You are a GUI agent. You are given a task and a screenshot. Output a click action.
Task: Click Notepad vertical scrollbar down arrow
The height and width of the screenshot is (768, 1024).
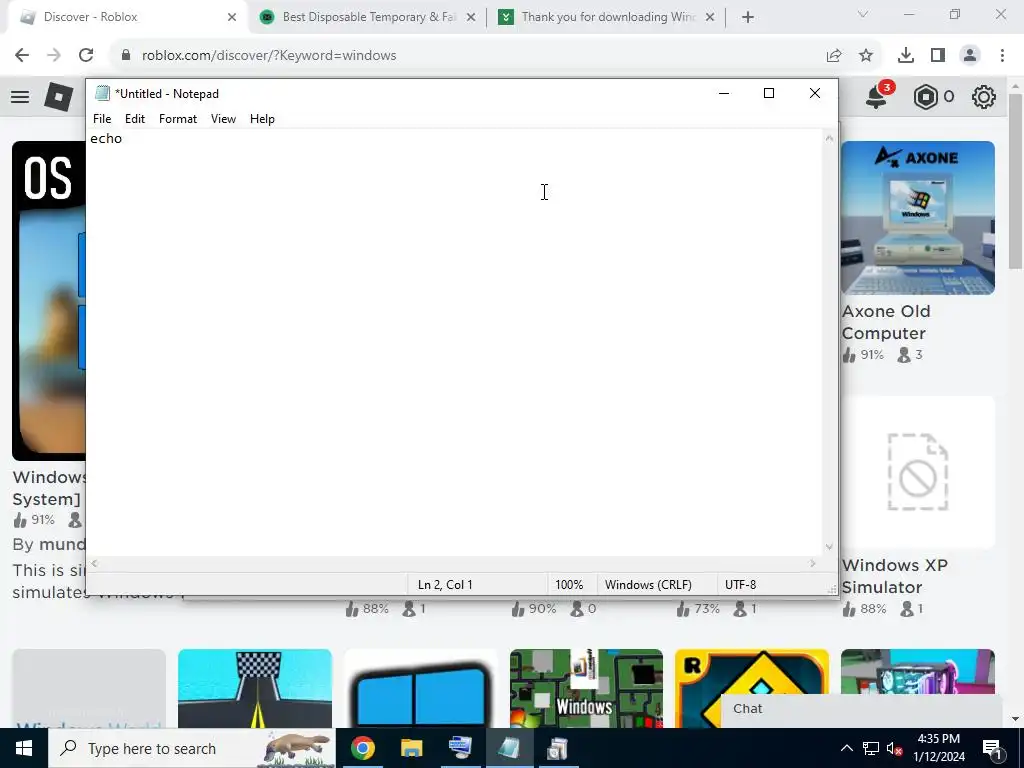coord(829,547)
